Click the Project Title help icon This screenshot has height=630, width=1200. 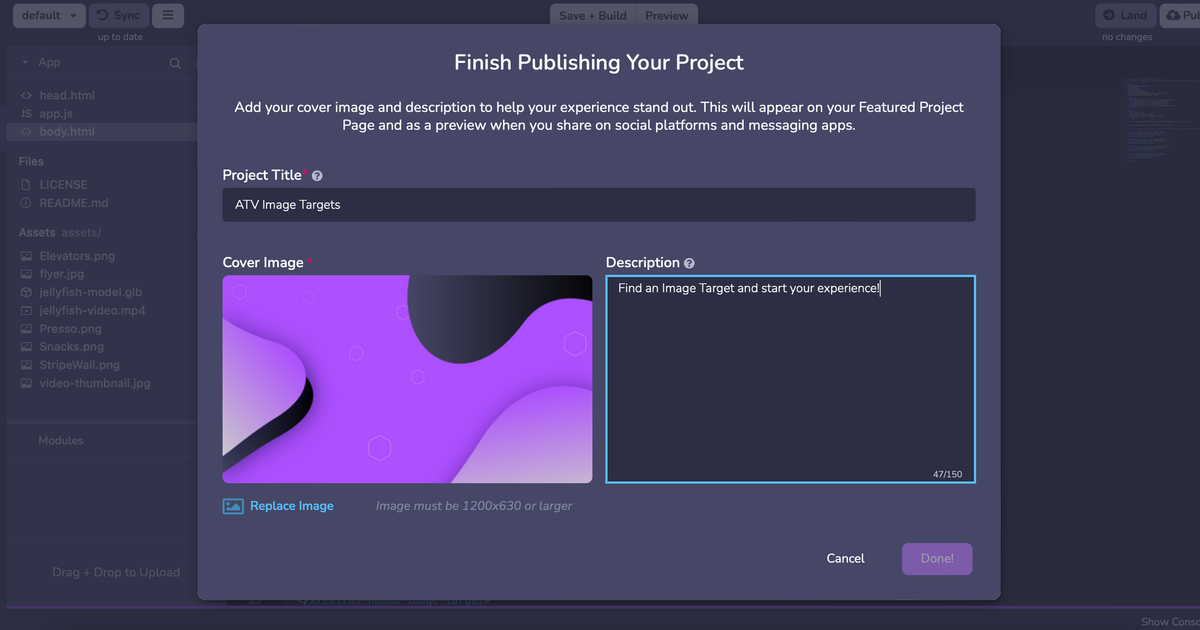click(x=317, y=176)
